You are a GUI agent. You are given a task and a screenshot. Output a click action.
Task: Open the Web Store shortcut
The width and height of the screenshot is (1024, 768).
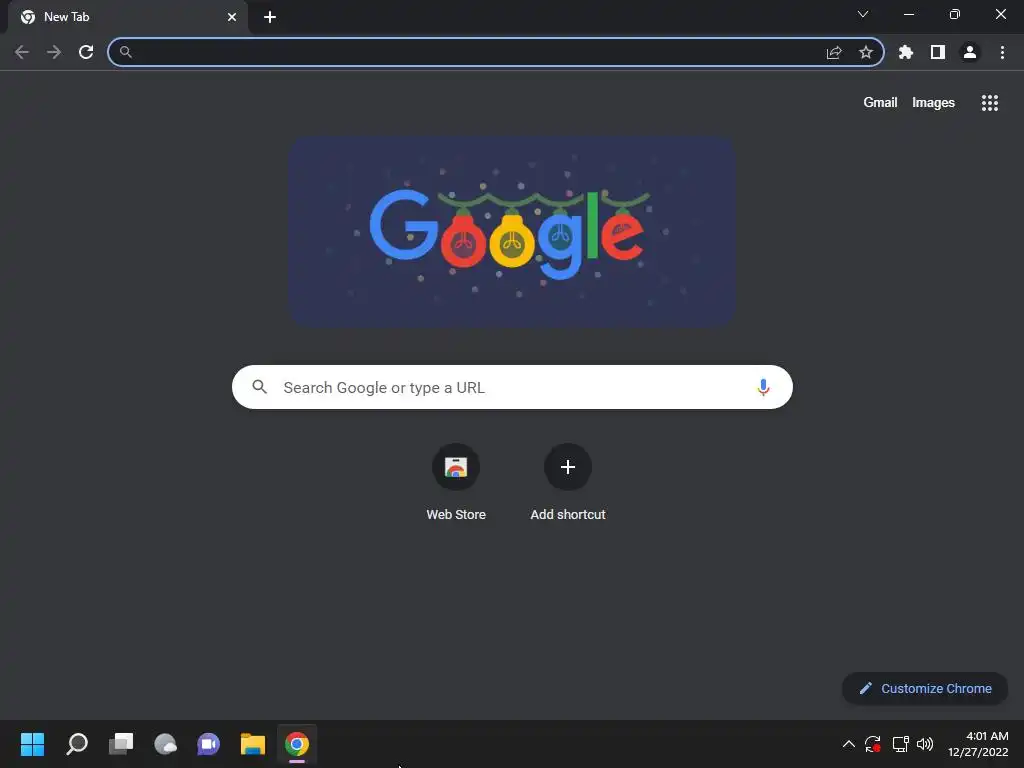point(456,483)
